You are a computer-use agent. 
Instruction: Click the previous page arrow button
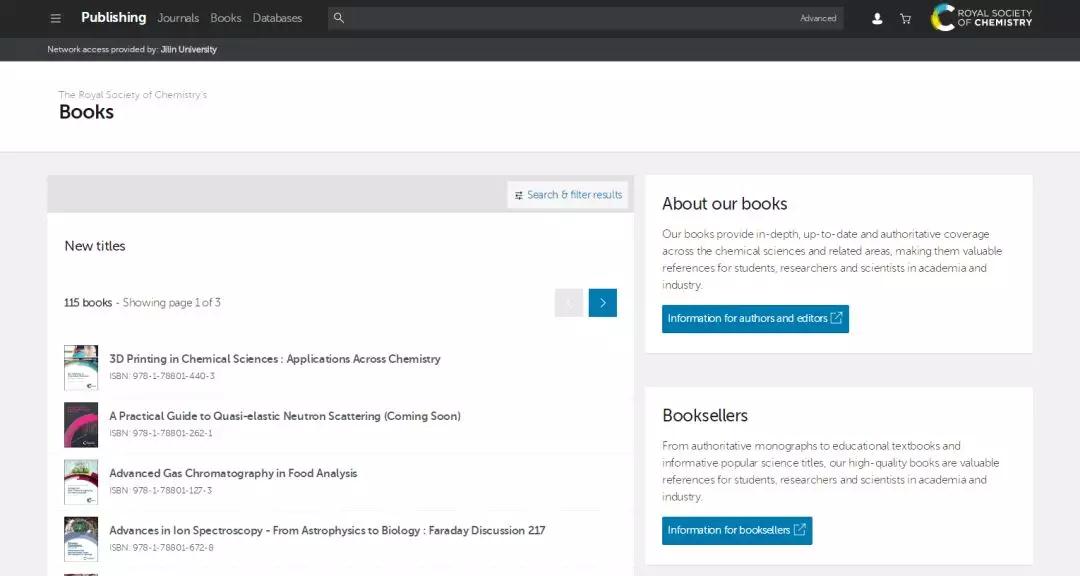[x=569, y=303]
